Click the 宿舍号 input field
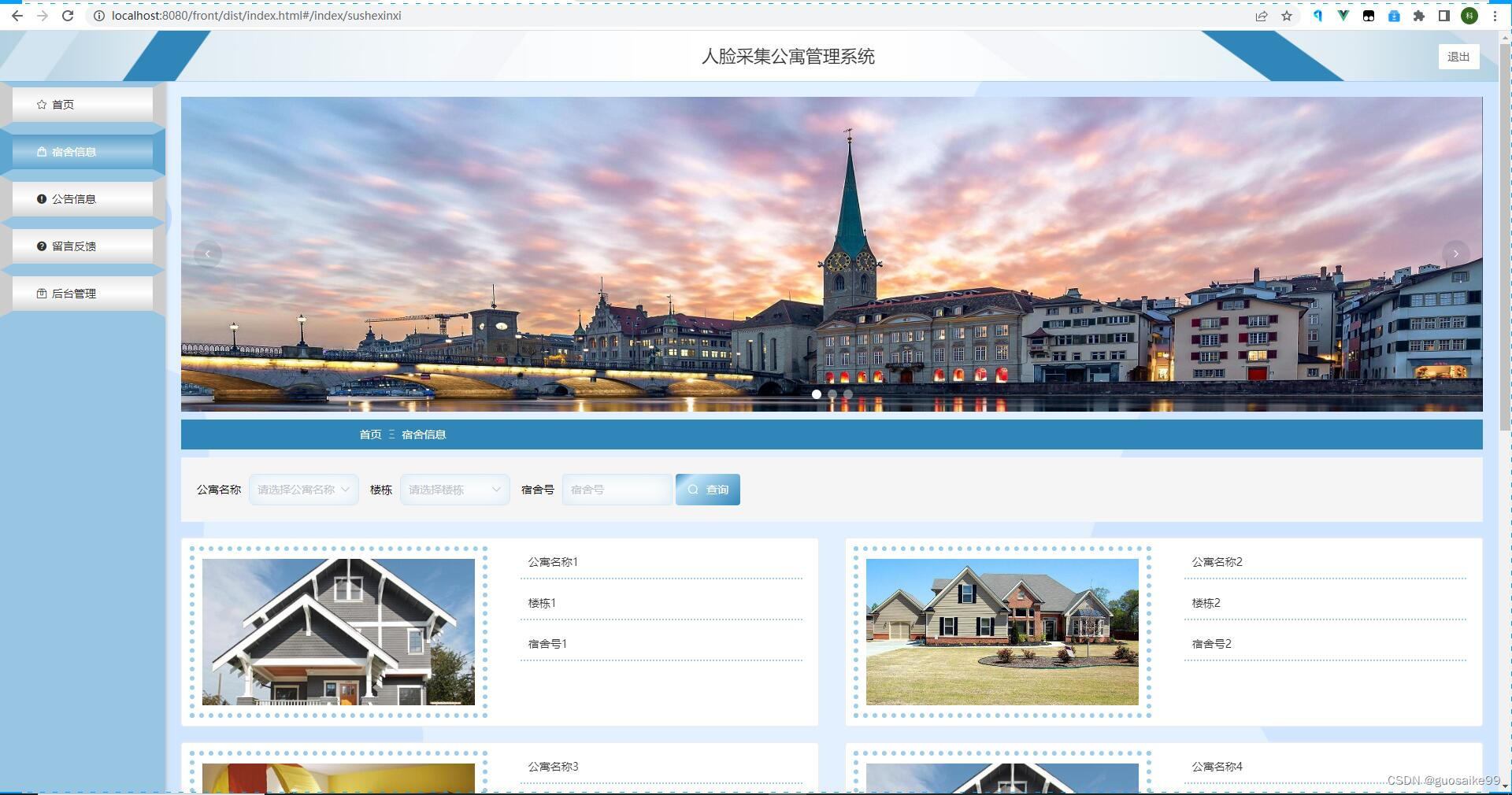Screen dimensions: 1512x795 [617, 490]
